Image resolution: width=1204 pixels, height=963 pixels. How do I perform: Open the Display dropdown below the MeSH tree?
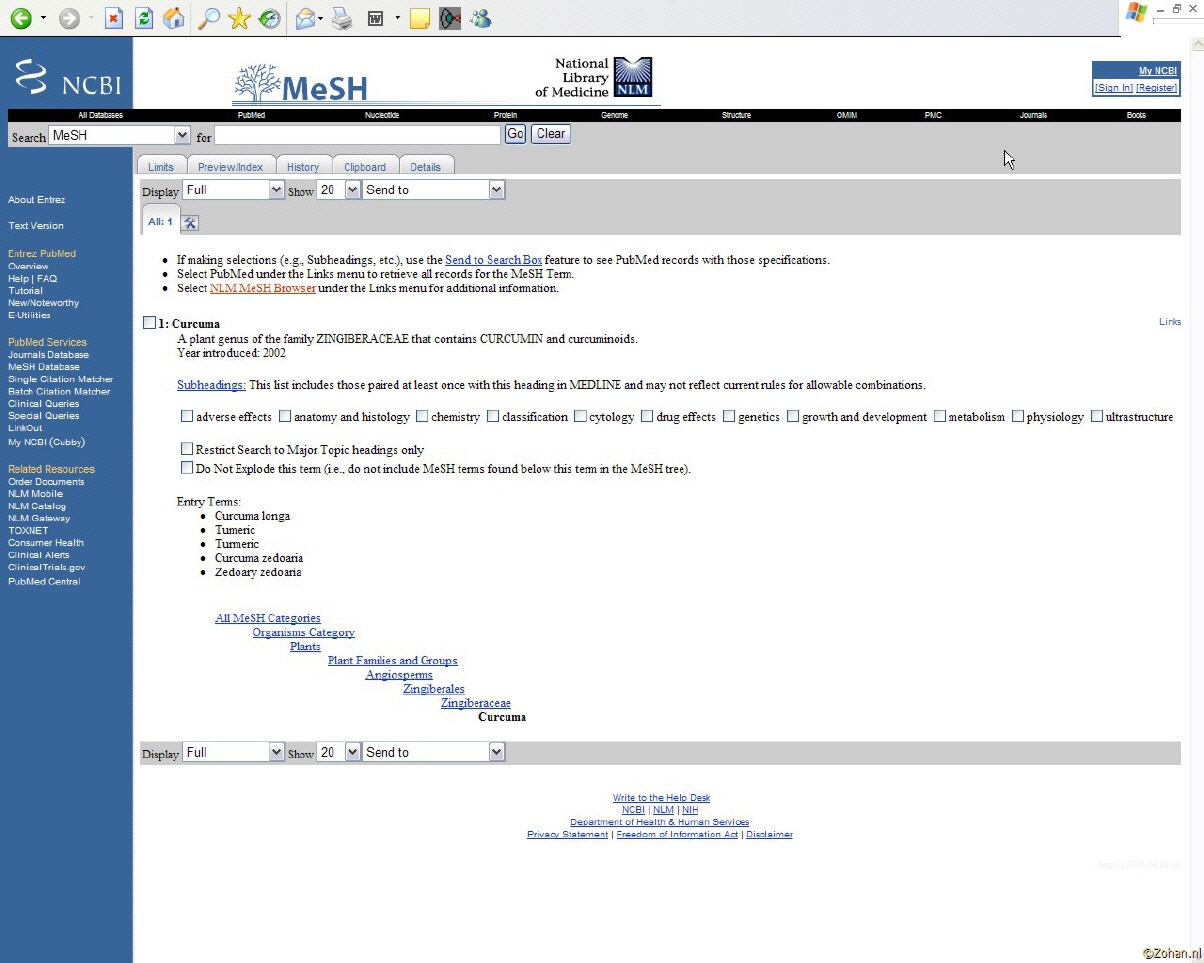tap(233, 752)
